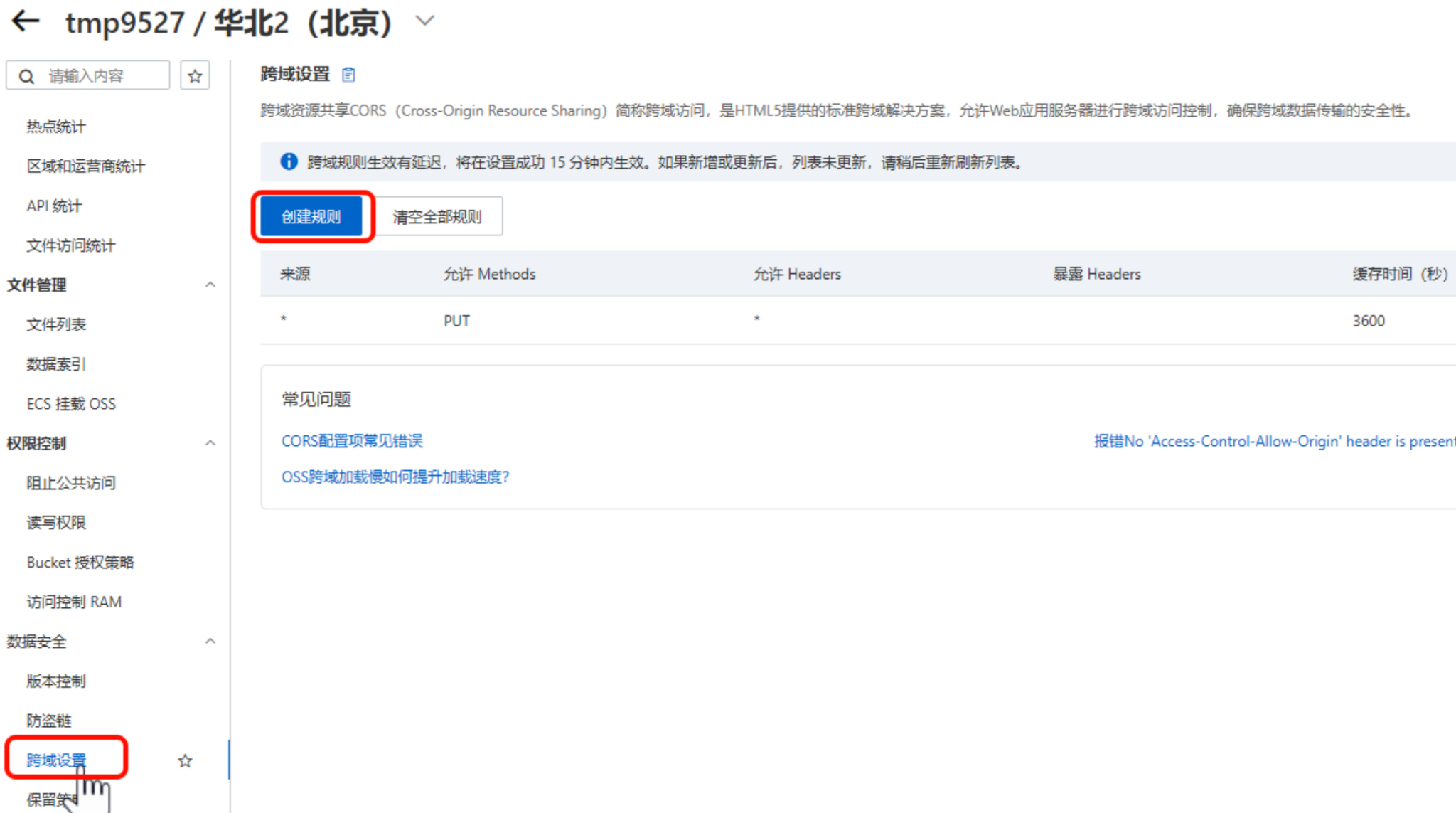Viewport: 1456px width, 813px height.
Task: Click the search magnifier icon in sidebar
Action: coord(26,76)
